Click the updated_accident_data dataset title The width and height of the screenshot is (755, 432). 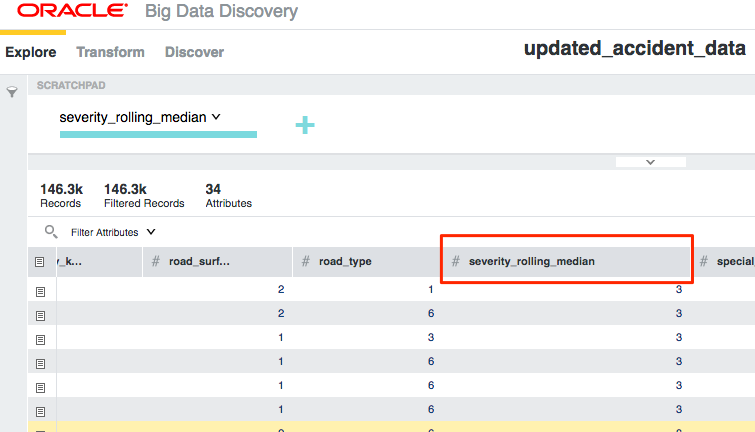(635, 48)
